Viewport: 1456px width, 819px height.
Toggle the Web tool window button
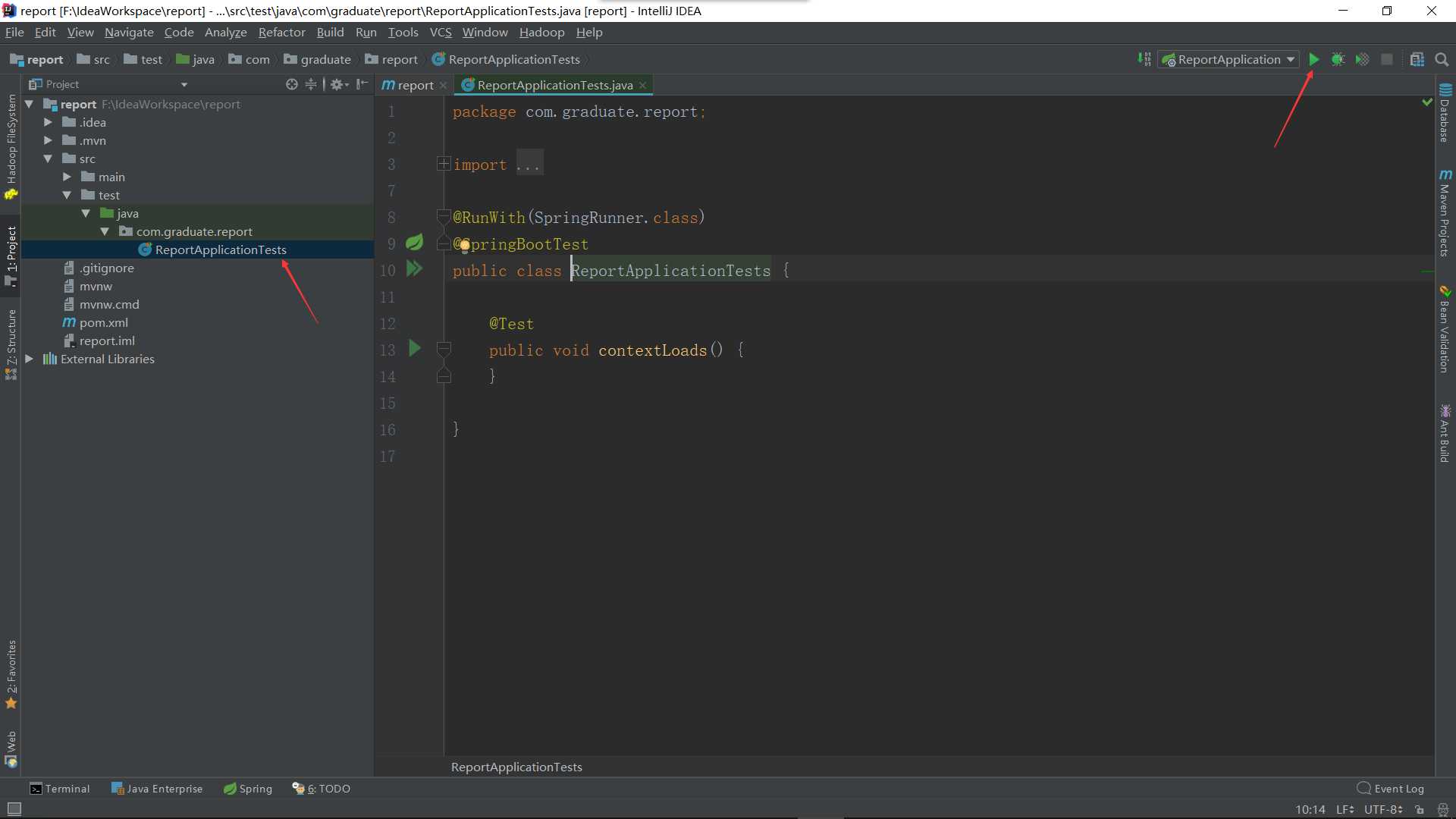(x=11, y=749)
